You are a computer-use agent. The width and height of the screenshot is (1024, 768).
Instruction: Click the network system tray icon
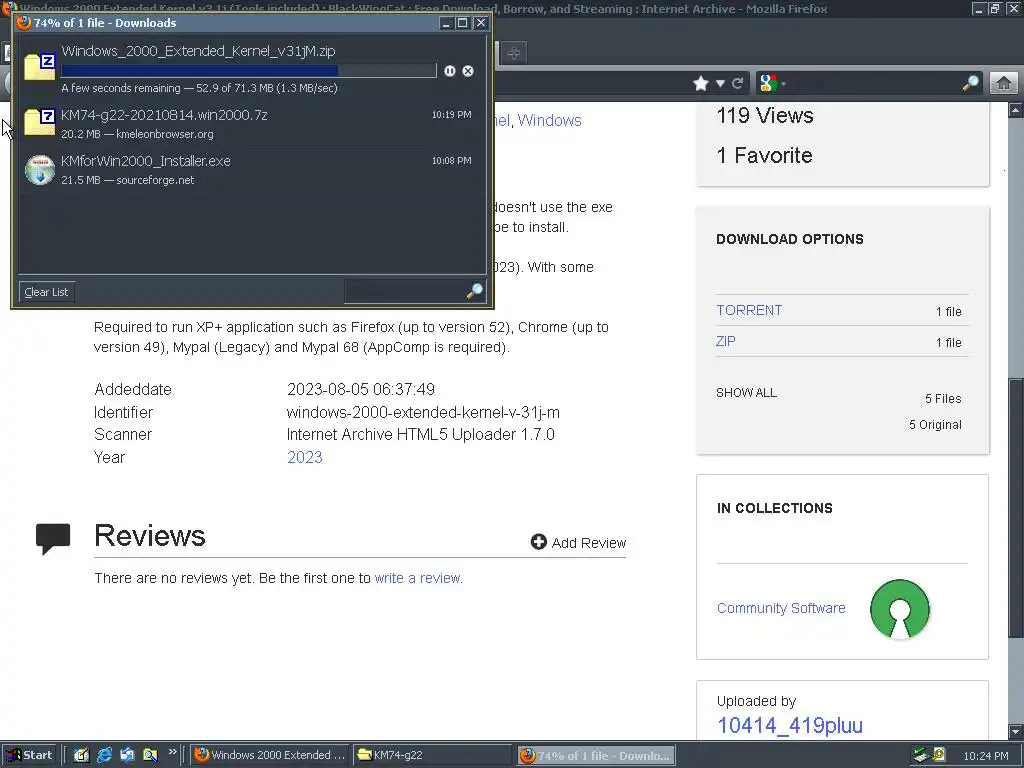click(x=921, y=755)
